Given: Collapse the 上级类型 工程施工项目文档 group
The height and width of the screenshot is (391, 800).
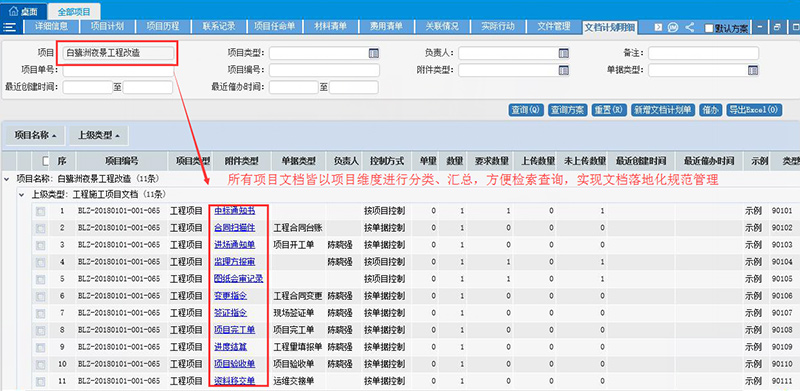Looking at the screenshot, I should (x=21, y=194).
